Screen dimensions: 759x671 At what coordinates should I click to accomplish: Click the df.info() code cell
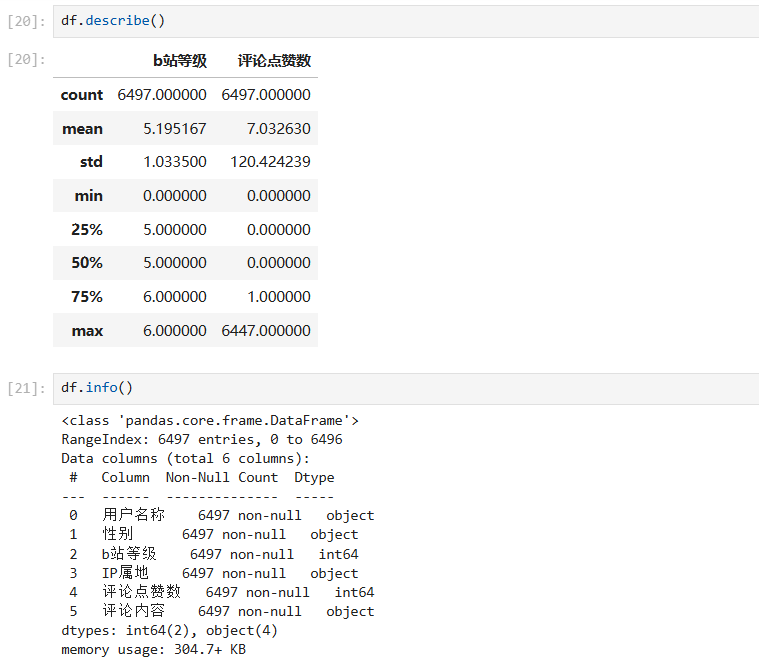click(x=400, y=388)
